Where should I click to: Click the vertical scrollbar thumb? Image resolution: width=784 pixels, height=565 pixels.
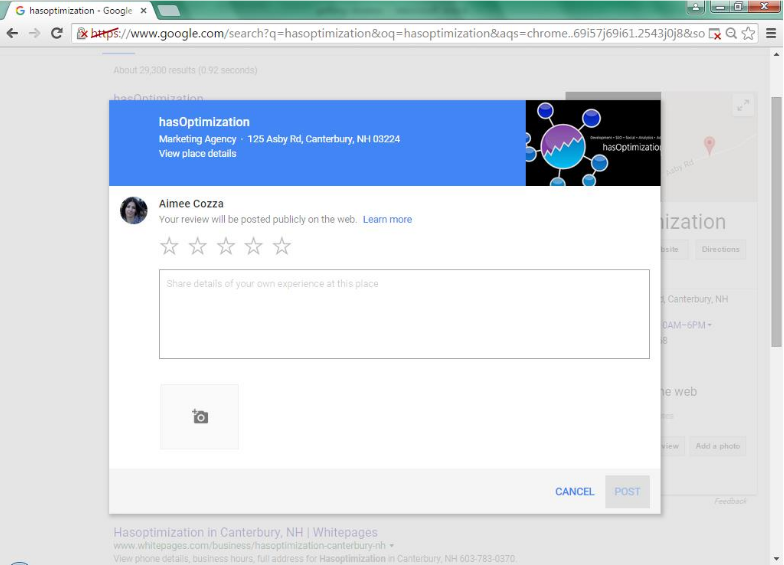point(776,222)
